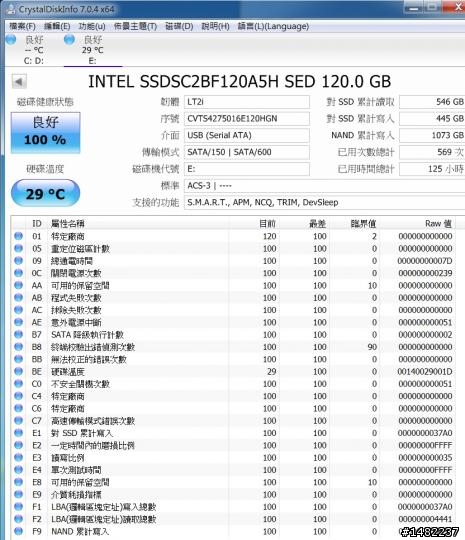This screenshot has height=540, width=465.
Task: Click the CrystalDiskInfo title bar app icon
Action: [11, 9]
